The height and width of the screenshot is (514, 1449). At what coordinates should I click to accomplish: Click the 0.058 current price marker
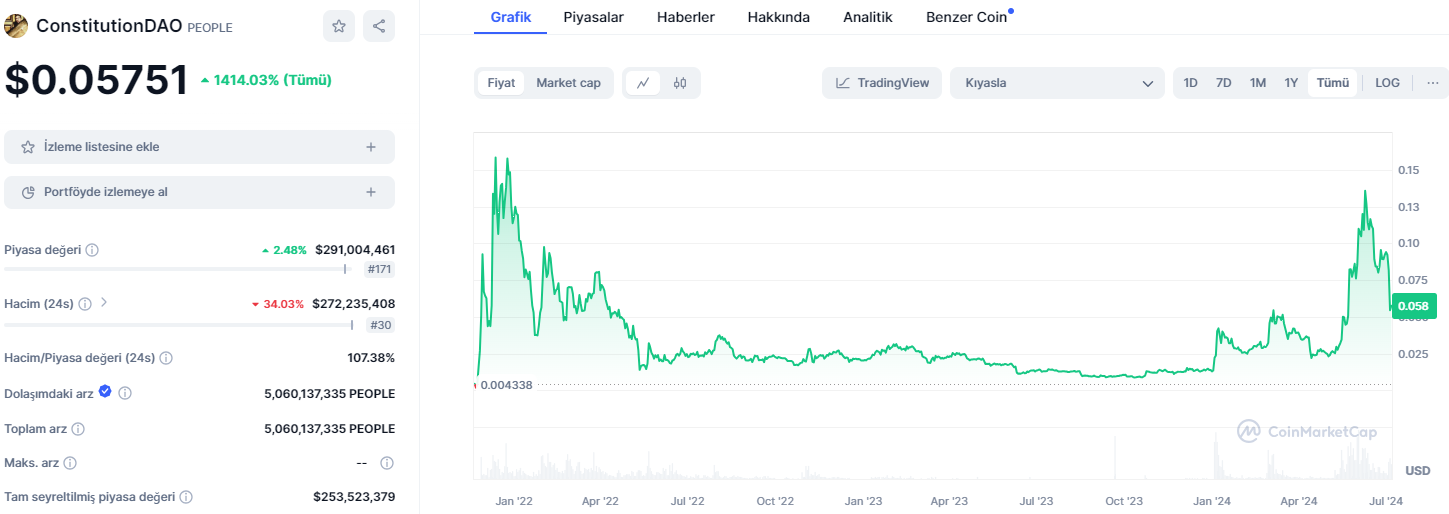(x=1414, y=307)
